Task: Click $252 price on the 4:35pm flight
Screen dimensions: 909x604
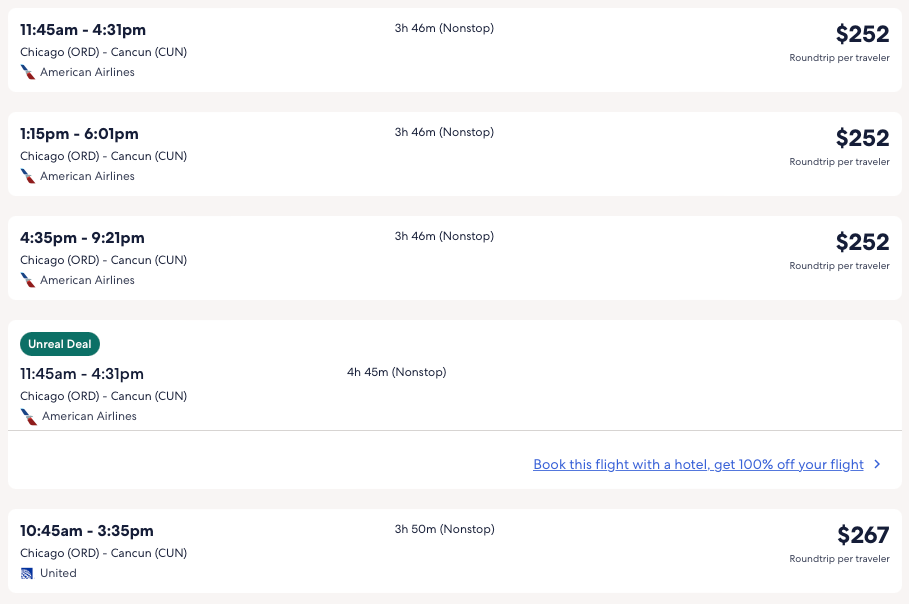Action: click(862, 242)
